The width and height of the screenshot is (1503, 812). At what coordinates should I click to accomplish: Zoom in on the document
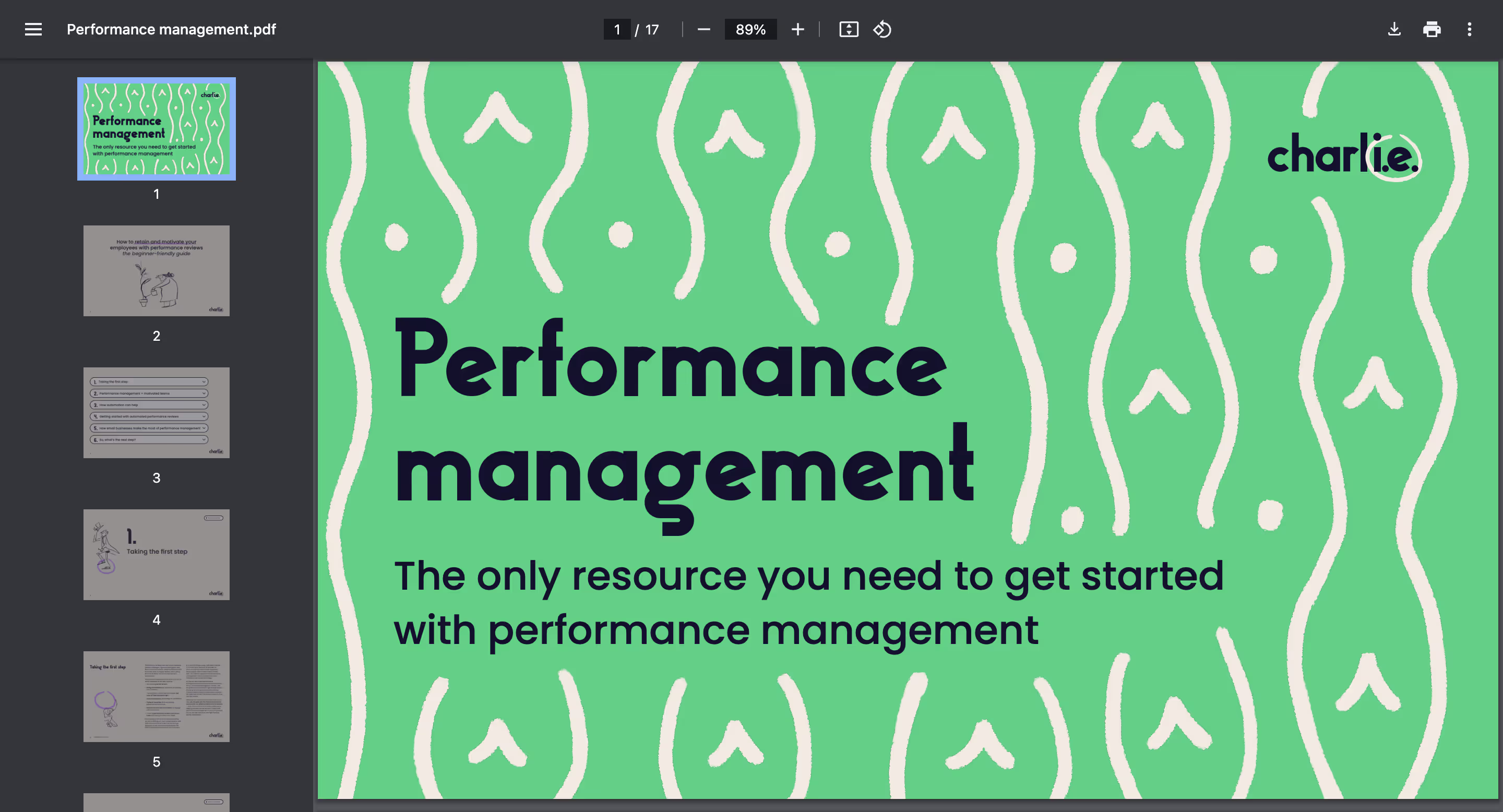point(797,29)
